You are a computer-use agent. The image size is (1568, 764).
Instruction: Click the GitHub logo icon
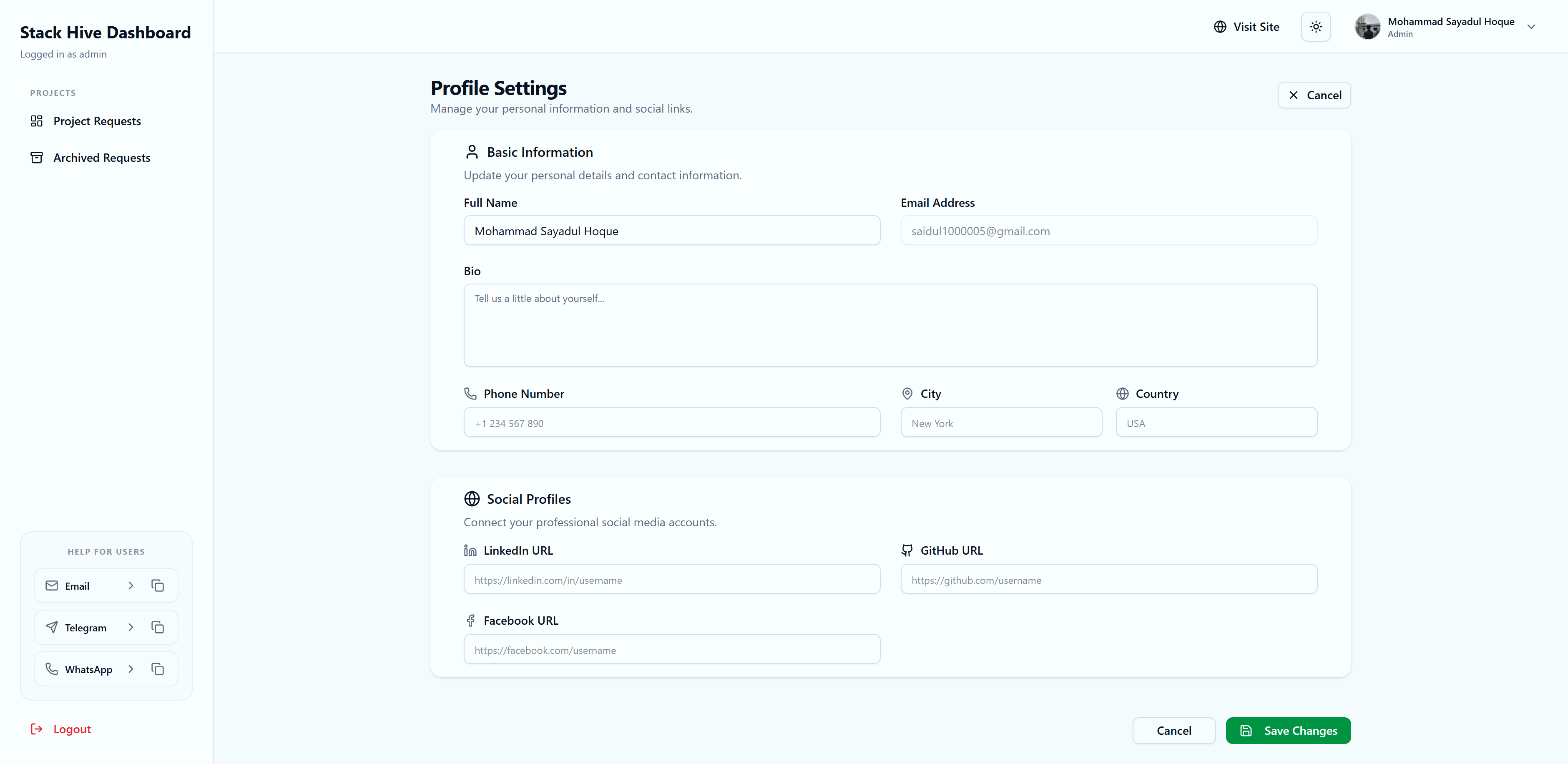click(907, 550)
